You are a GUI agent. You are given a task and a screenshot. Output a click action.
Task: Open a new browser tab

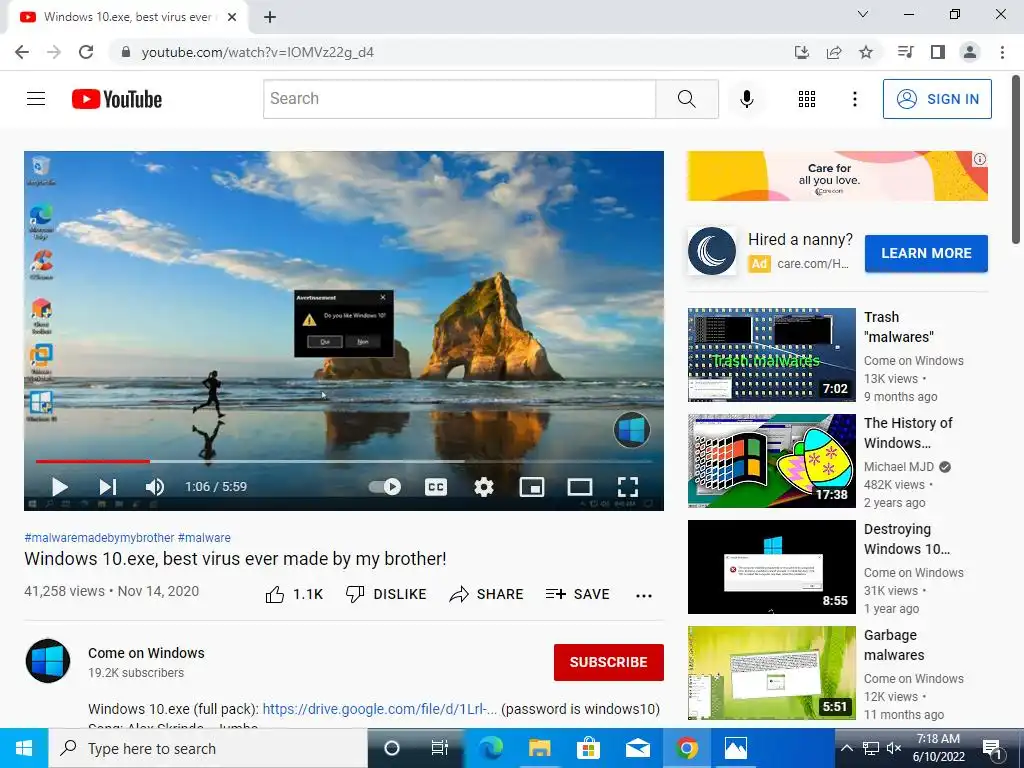pos(270,17)
